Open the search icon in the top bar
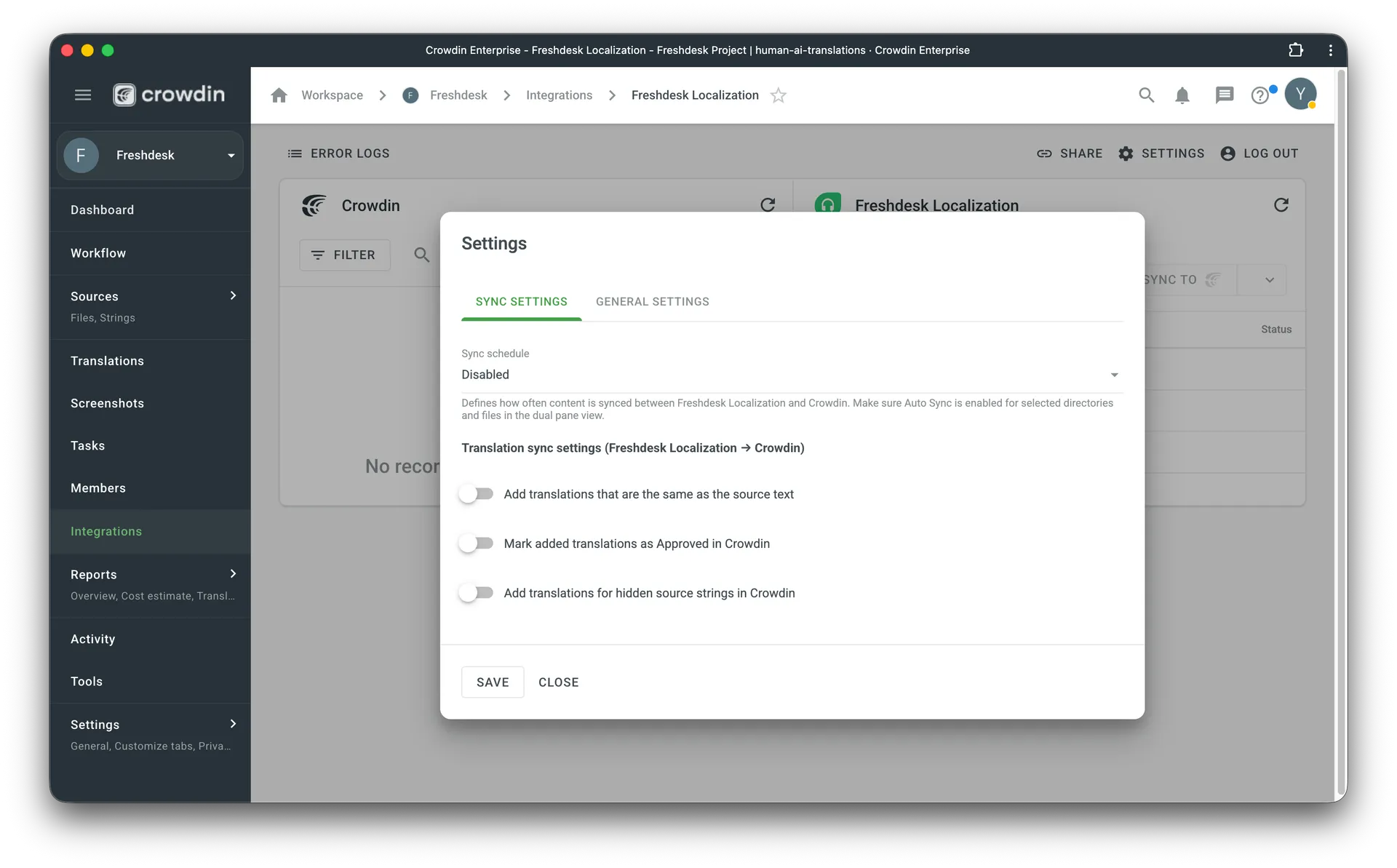 (x=1146, y=95)
